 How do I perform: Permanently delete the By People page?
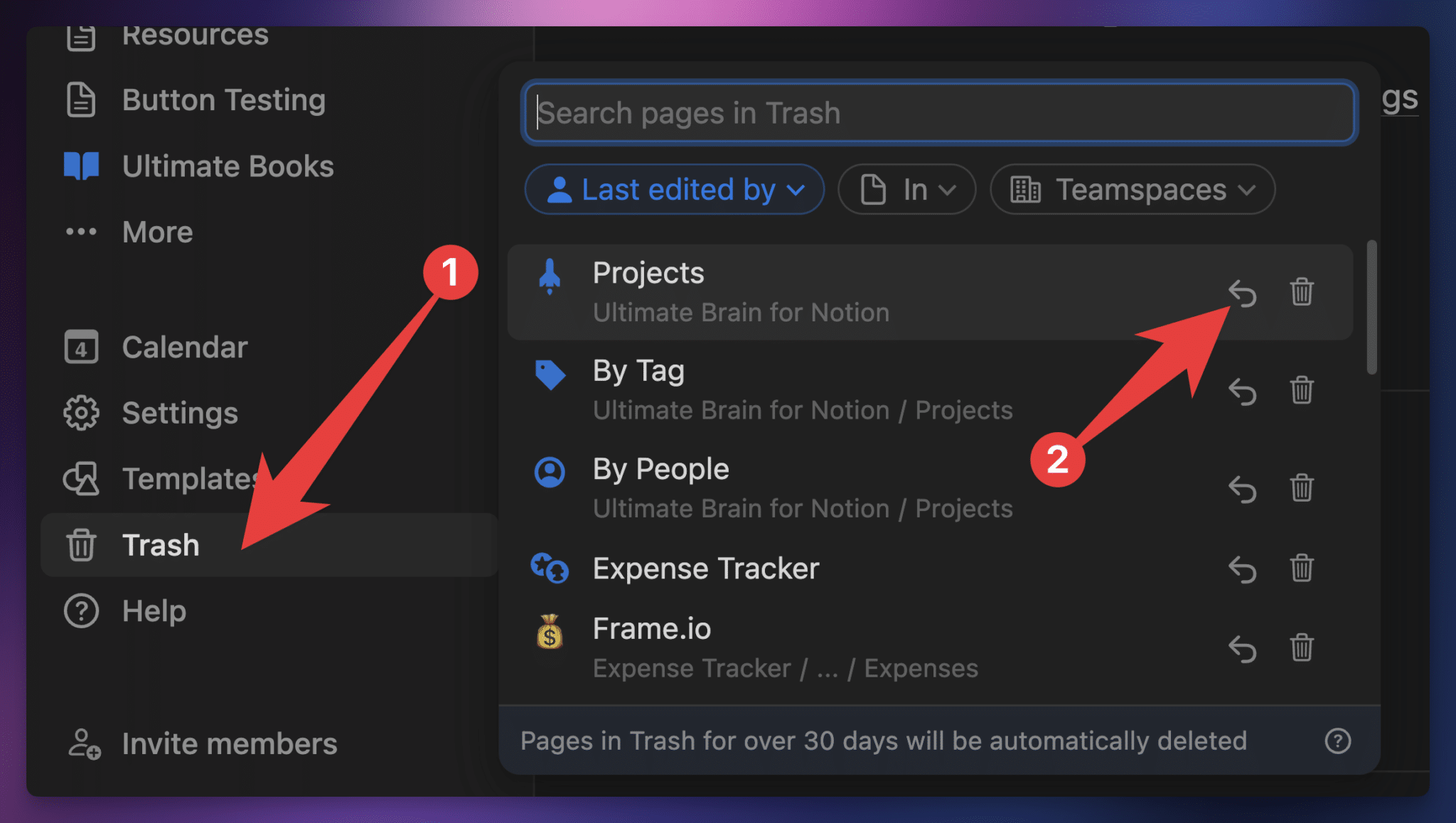click(1302, 489)
